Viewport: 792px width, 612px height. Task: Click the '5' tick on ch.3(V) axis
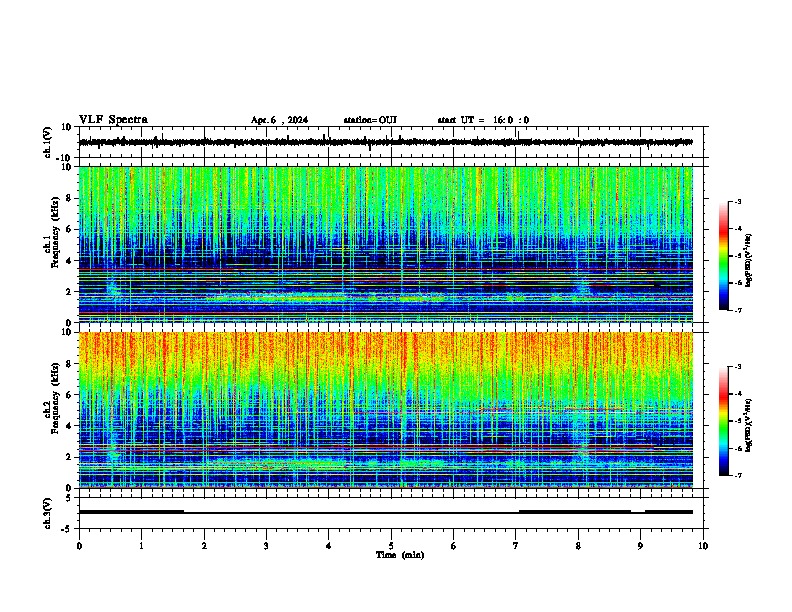(69, 498)
